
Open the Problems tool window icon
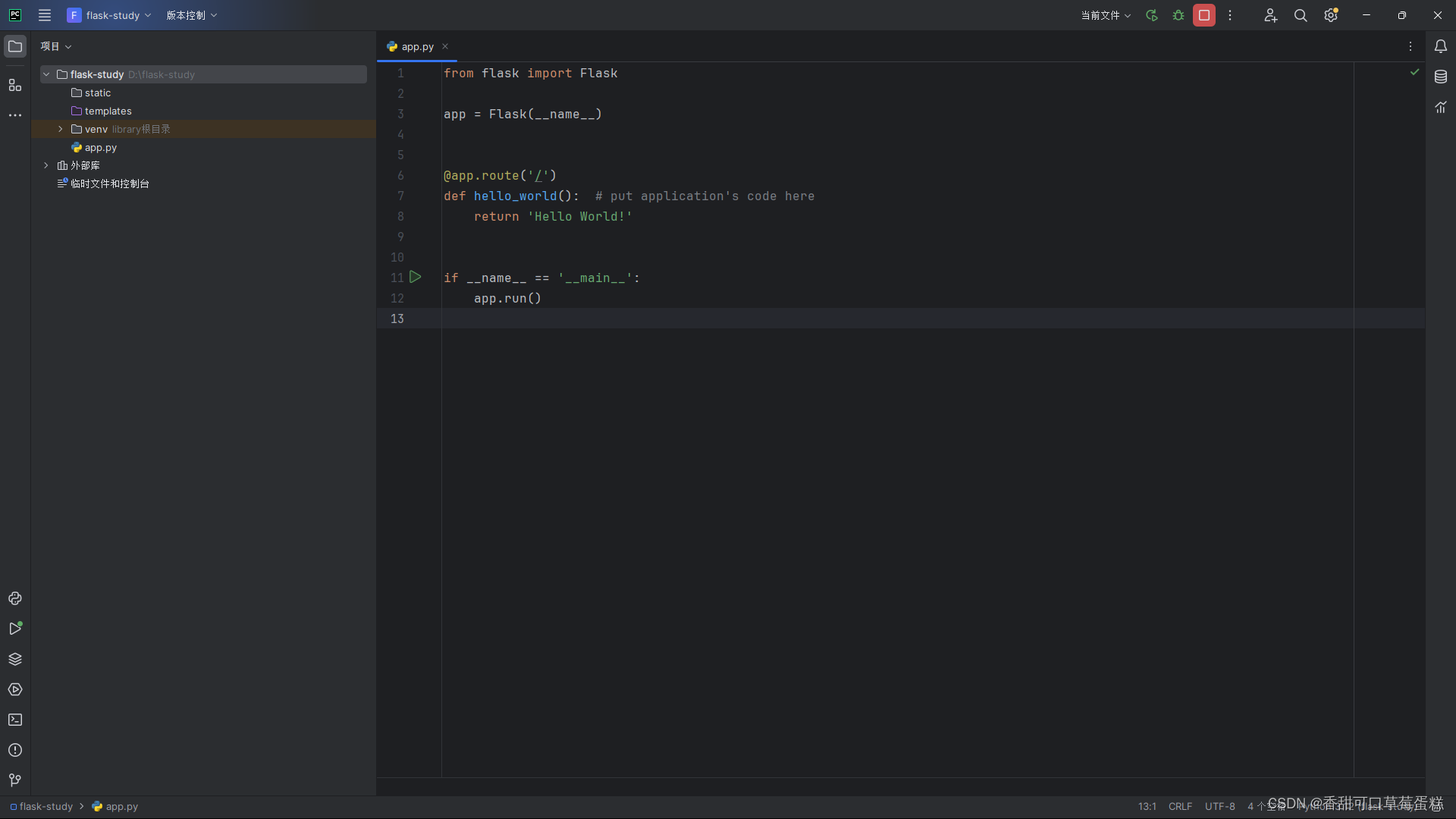(x=15, y=750)
